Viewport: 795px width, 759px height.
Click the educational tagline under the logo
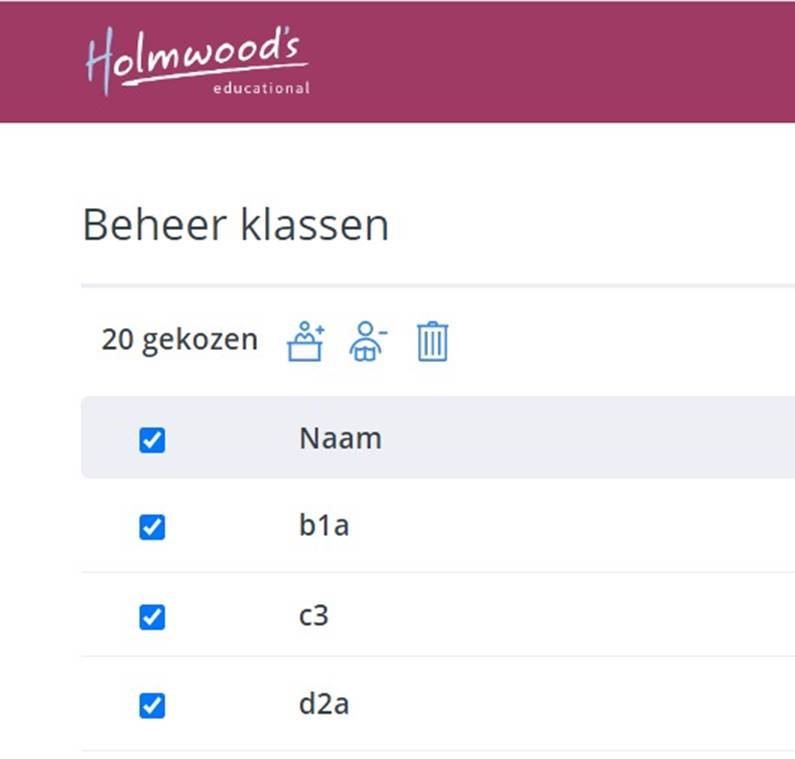261,88
